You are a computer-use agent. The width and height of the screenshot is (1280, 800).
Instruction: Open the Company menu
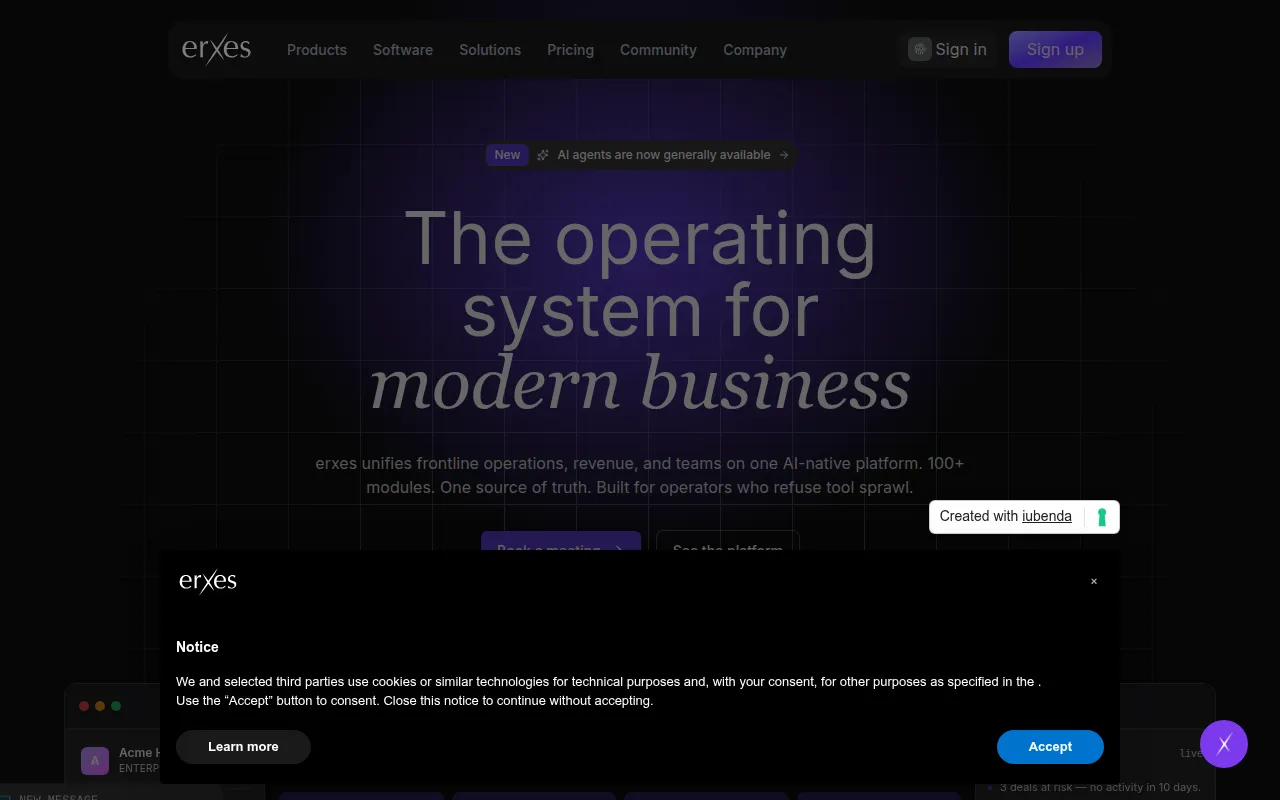pyautogui.click(x=755, y=50)
